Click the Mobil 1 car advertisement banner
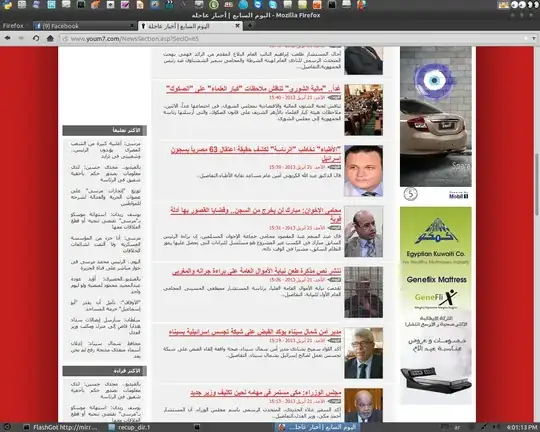This screenshot has height=432, width=540. pyautogui.click(x=436, y=123)
